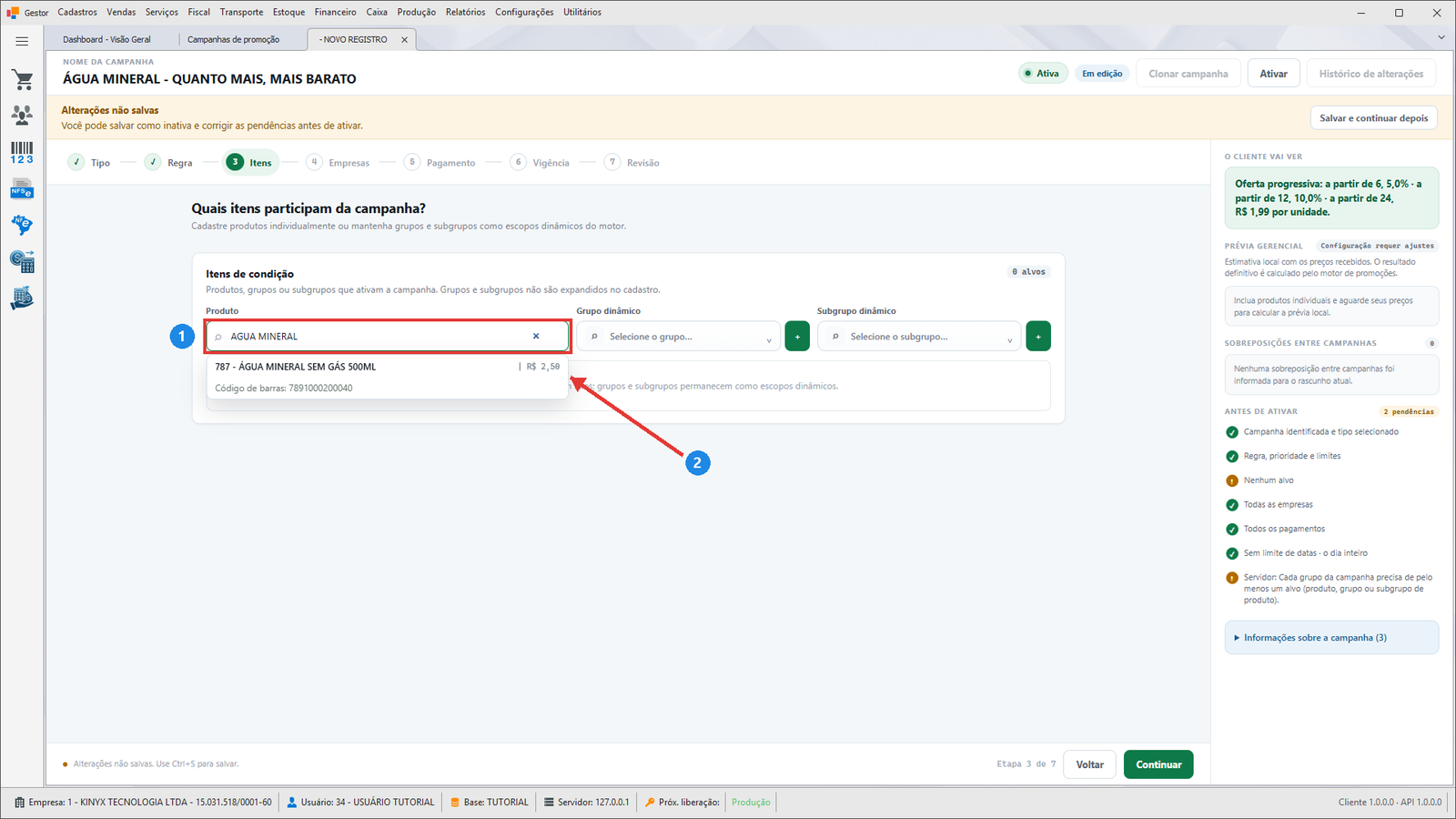Clear the product search with X icon
Viewport: 1456px width, 819px height.
tap(536, 337)
